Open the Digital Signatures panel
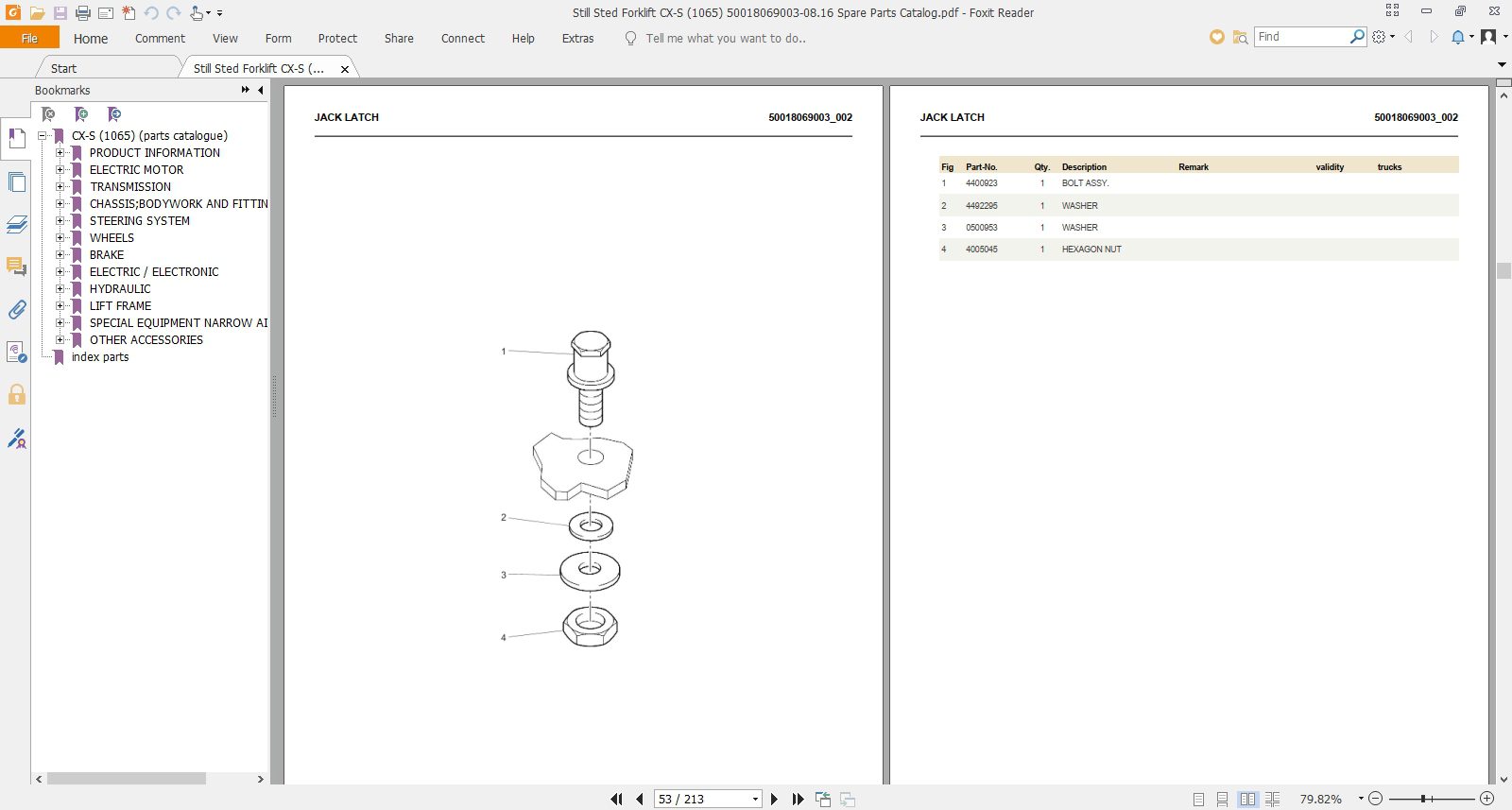The image size is (1512, 810). click(x=16, y=352)
